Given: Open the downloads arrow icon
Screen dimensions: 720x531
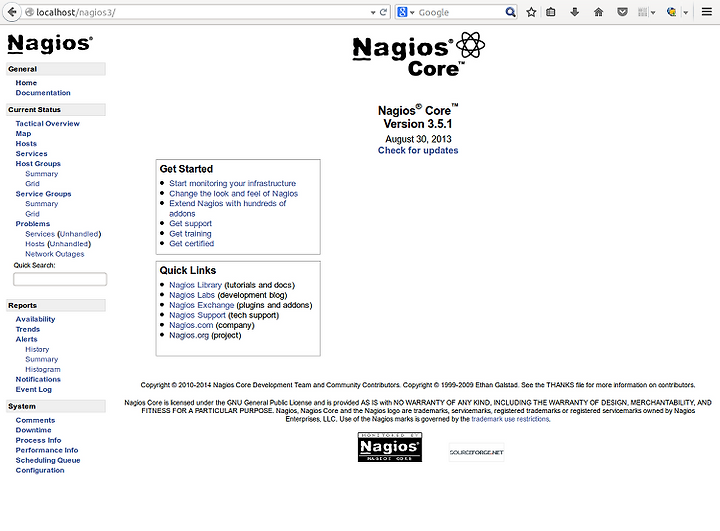Looking at the screenshot, I should (574, 12).
